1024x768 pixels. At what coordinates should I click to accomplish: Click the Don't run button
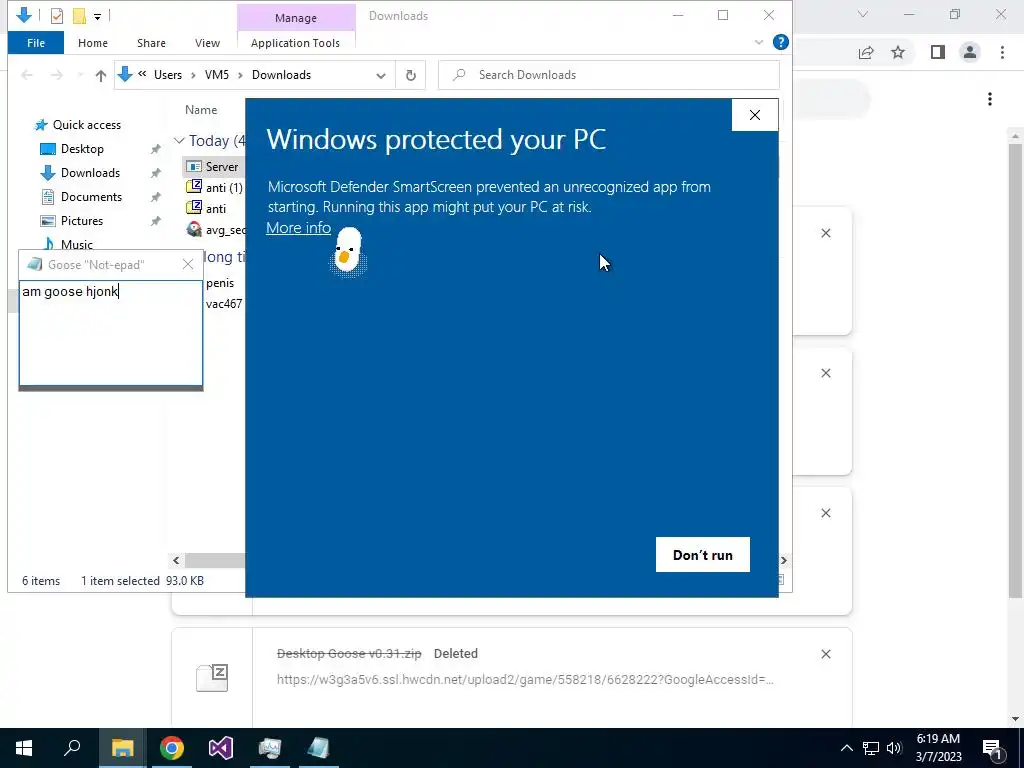click(x=703, y=554)
